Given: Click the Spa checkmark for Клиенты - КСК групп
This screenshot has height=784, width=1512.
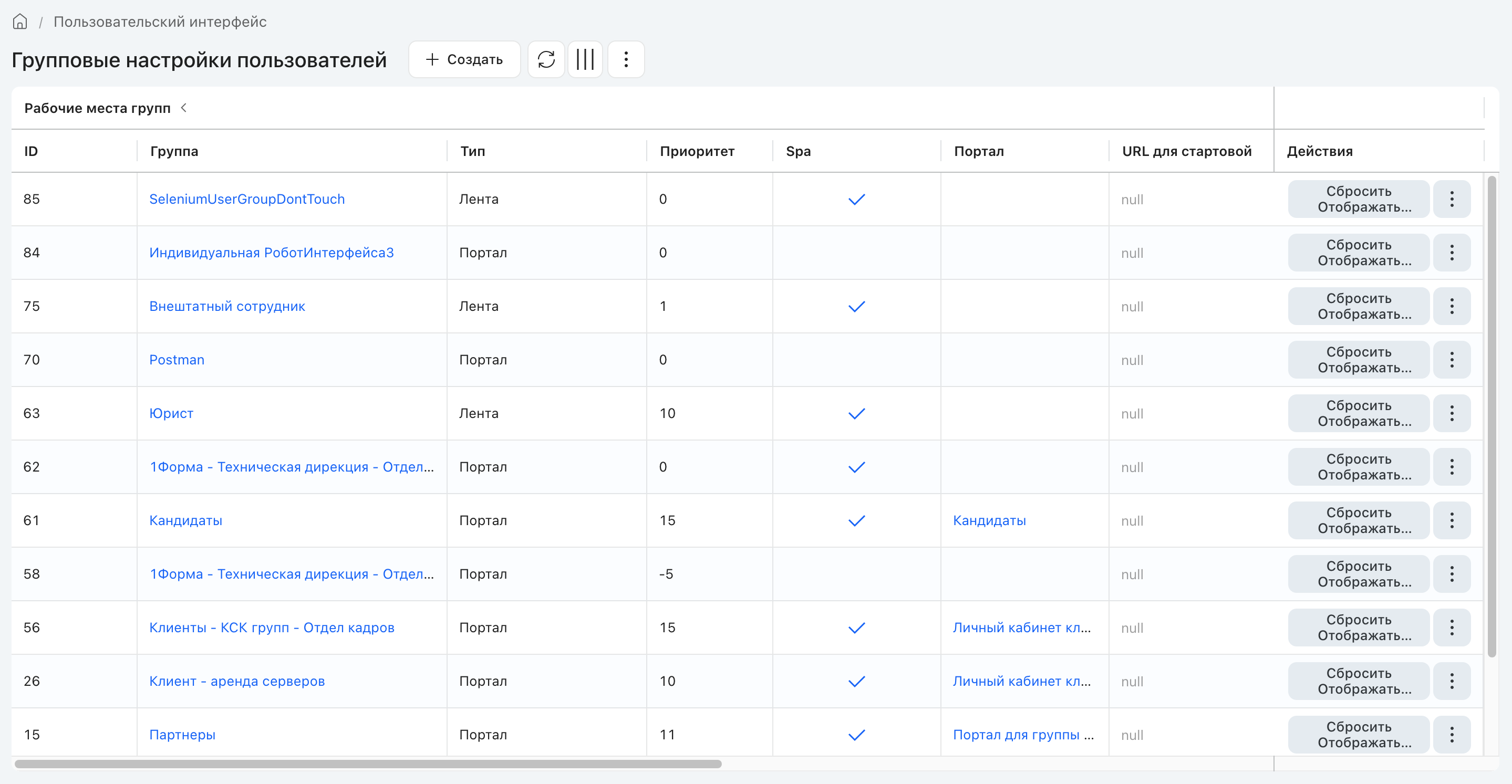Looking at the screenshot, I should coord(856,628).
